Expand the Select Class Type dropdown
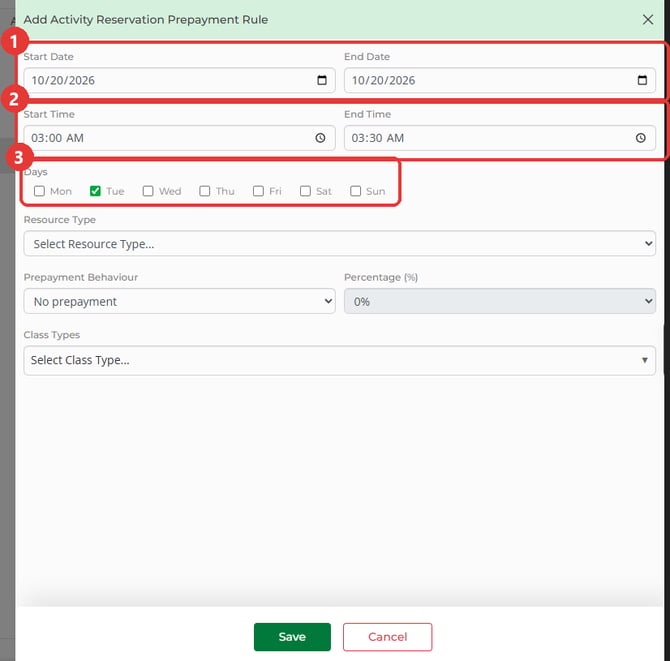The width and height of the screenshot is (670, 661). 340,360
